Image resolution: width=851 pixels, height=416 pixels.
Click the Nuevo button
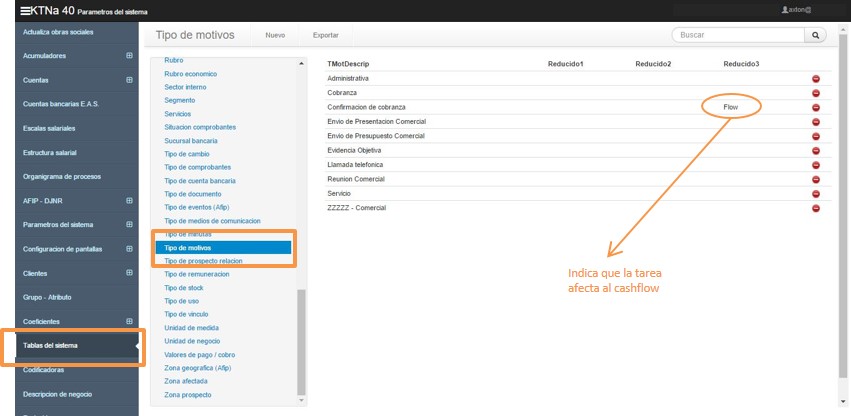point(275,35)
